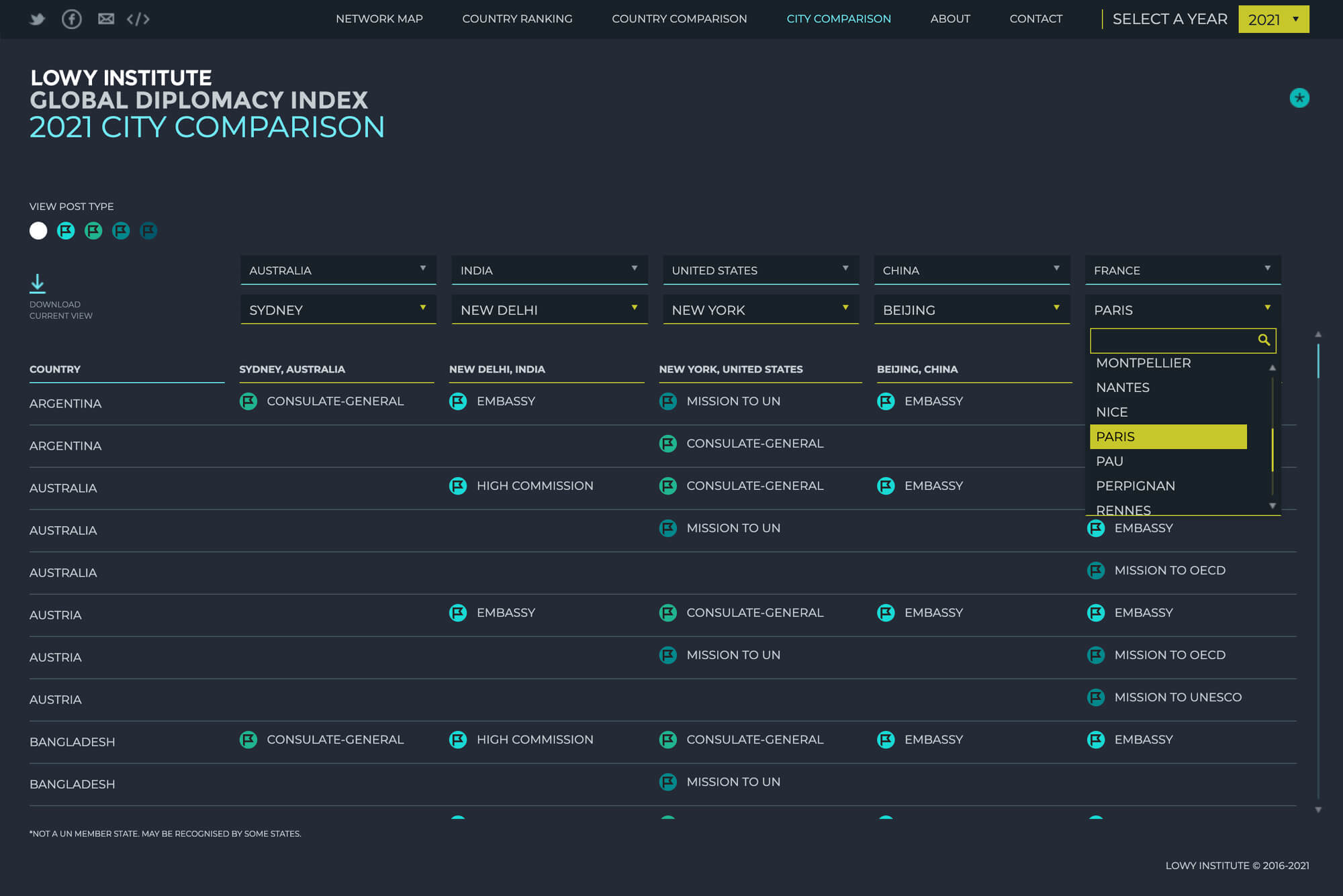
Task: Click the city list scroll-up arrow
Action: tap(1272, 368)
